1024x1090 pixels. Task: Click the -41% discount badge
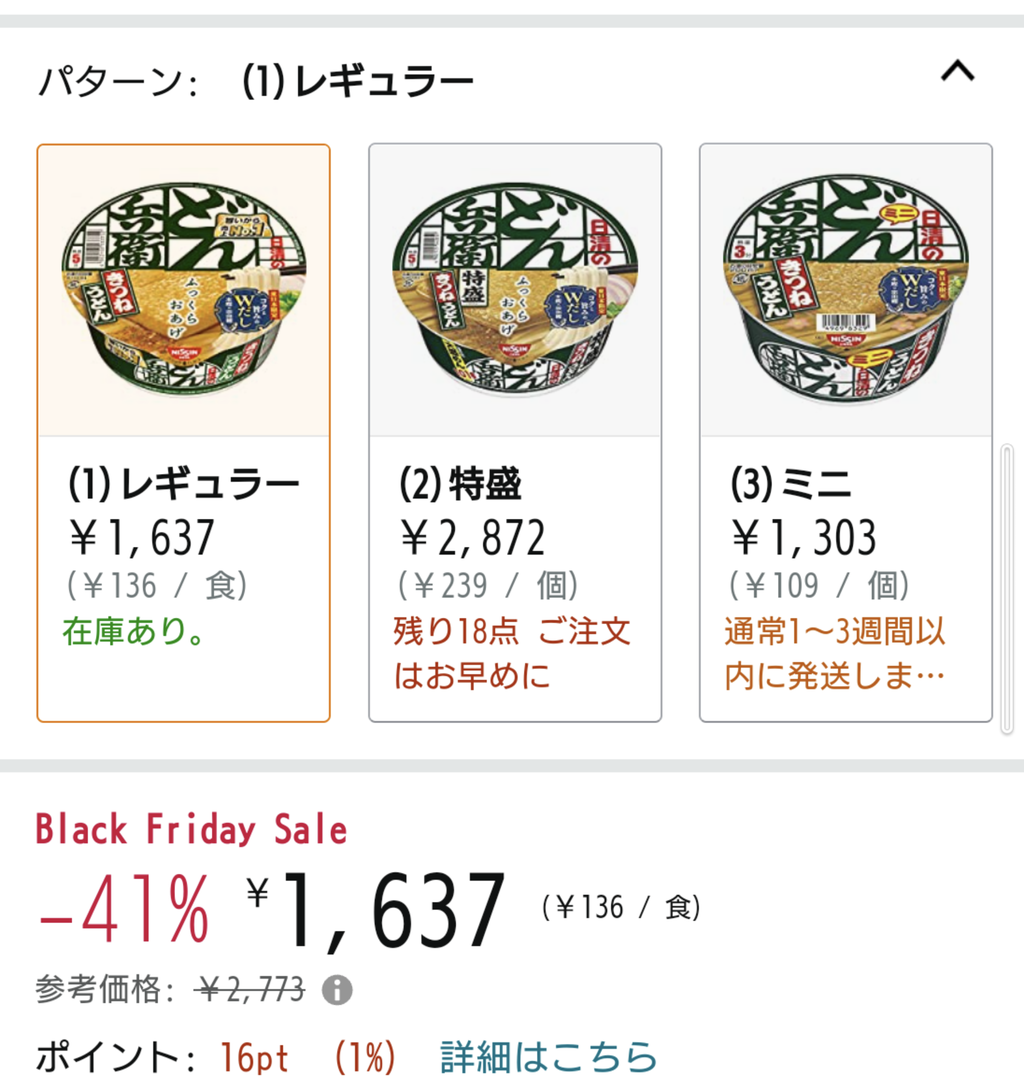click(123, 909)
